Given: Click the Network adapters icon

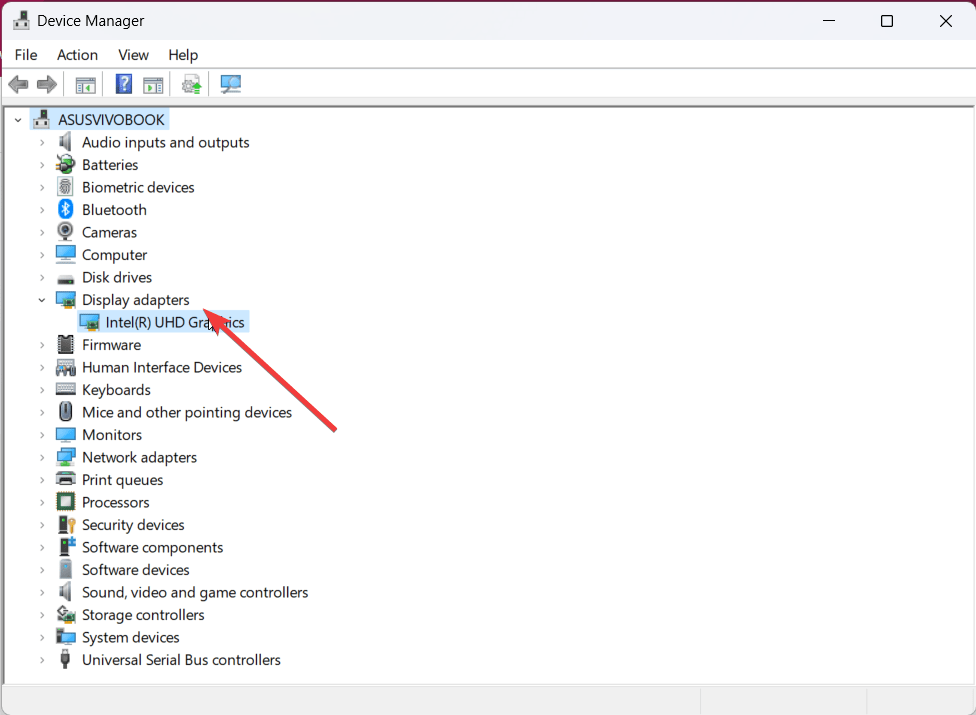Looking at the screenshot, I should point(65,457).
